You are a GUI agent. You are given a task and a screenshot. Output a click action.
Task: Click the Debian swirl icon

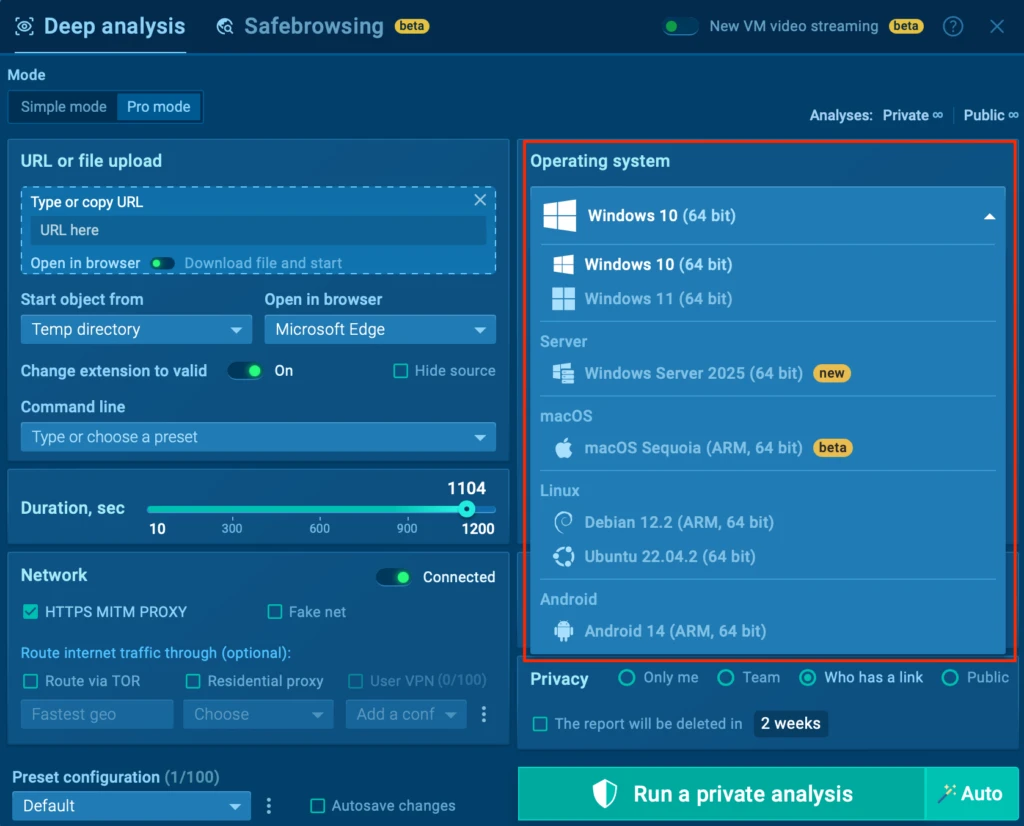563,522
